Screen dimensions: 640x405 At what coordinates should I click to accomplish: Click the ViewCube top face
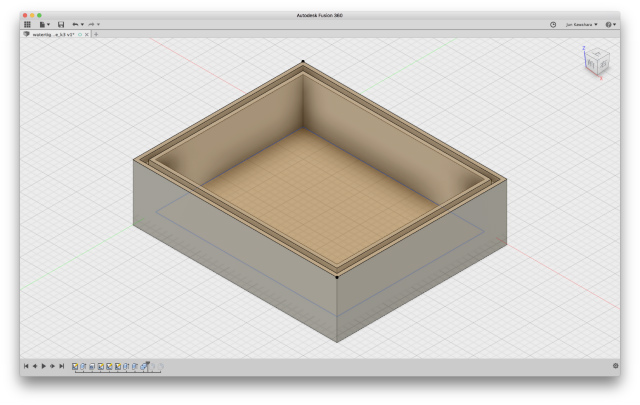click(x=597, y=53)
